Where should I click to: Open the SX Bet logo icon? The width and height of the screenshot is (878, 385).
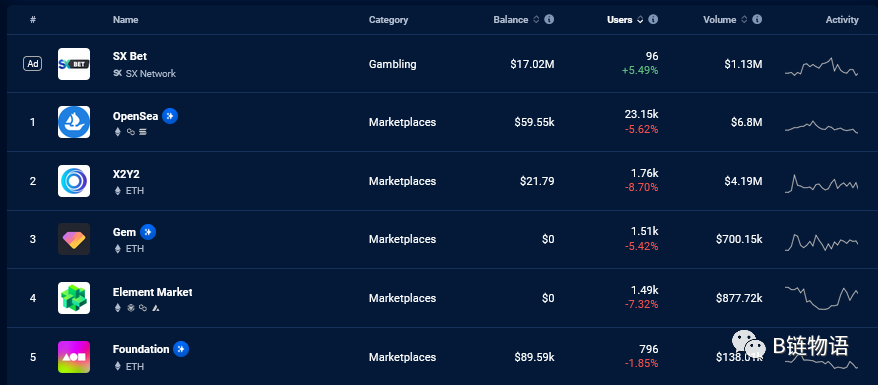tap(74, 64)
